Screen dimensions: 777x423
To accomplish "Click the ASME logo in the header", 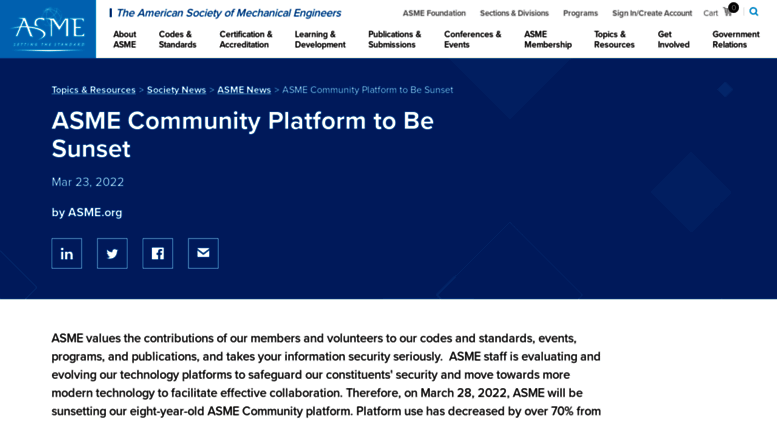I will click(48, 29).
